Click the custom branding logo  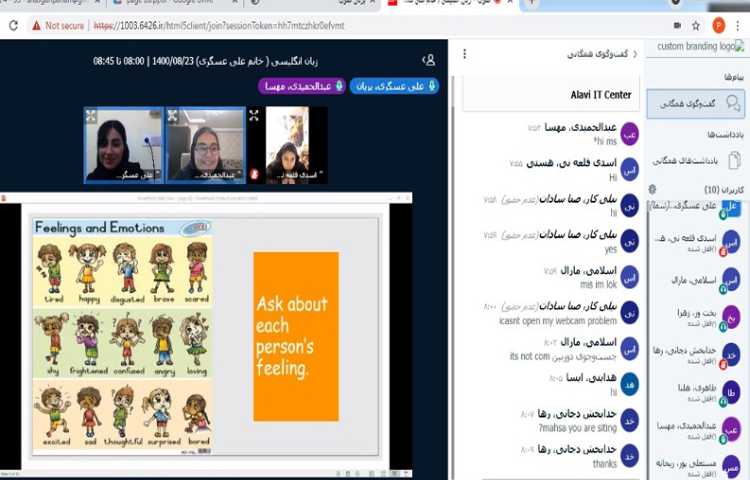[x=701, y=46]
